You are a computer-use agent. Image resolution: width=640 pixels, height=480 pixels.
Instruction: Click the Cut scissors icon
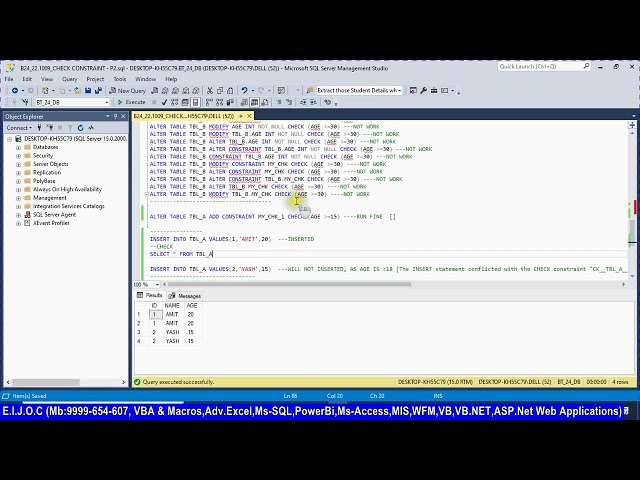pos(209,91)
